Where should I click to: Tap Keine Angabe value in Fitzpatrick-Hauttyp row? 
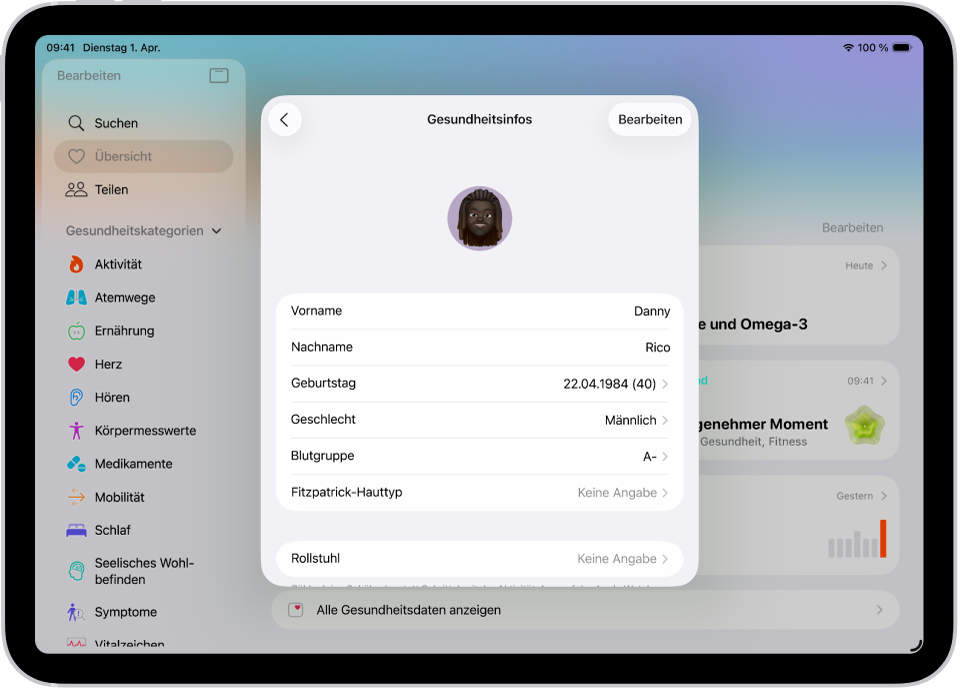pos(617,492)
